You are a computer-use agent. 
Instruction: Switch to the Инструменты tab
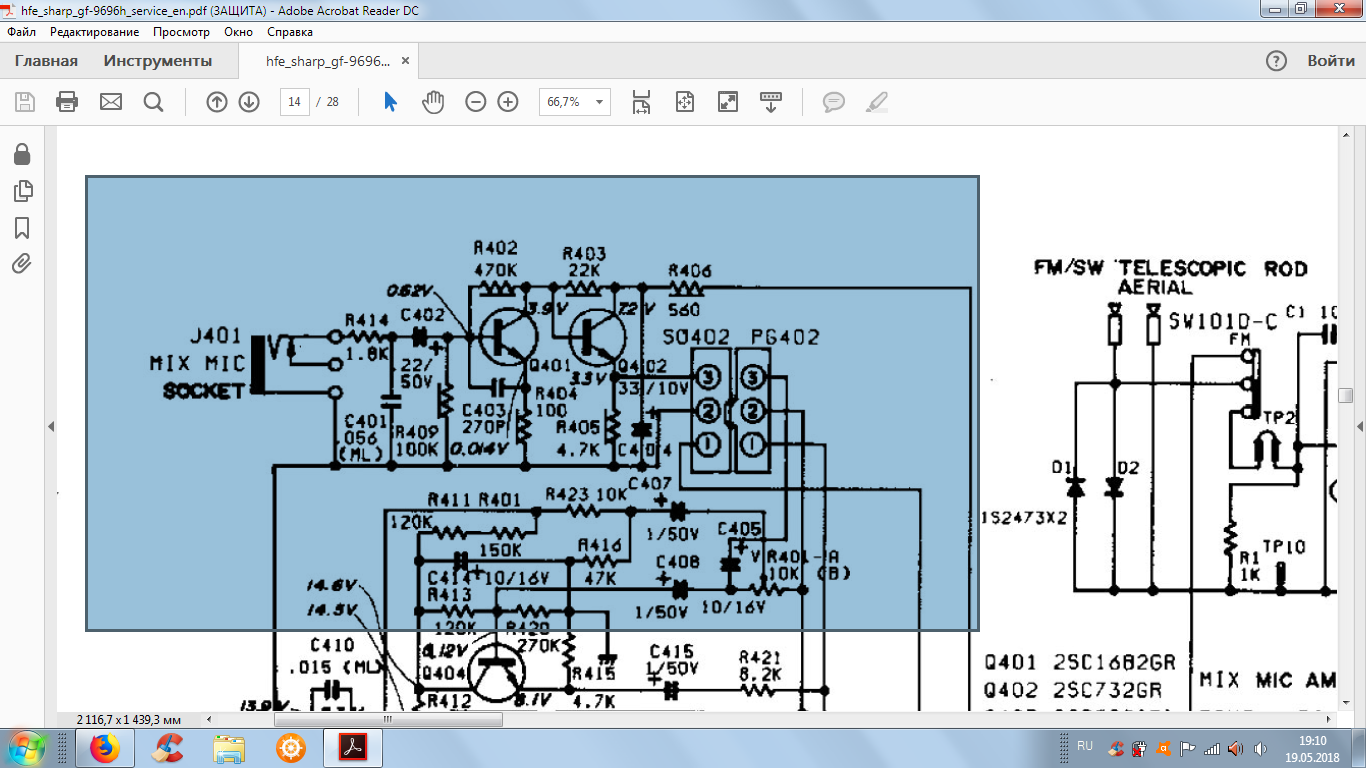pyautogui.click(x=158, y=61)
